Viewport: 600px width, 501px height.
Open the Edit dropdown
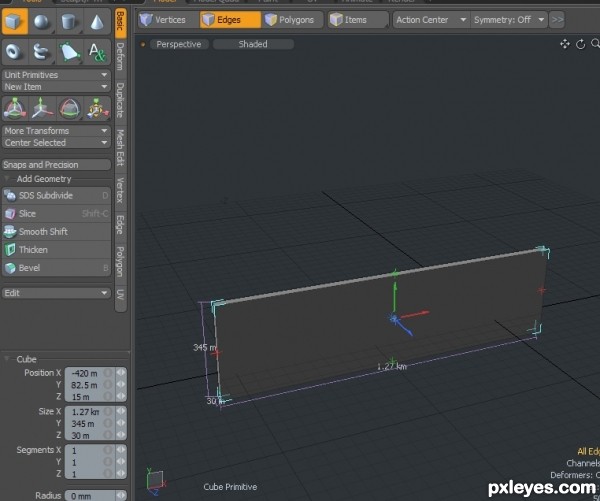click(x=56, y=293)
